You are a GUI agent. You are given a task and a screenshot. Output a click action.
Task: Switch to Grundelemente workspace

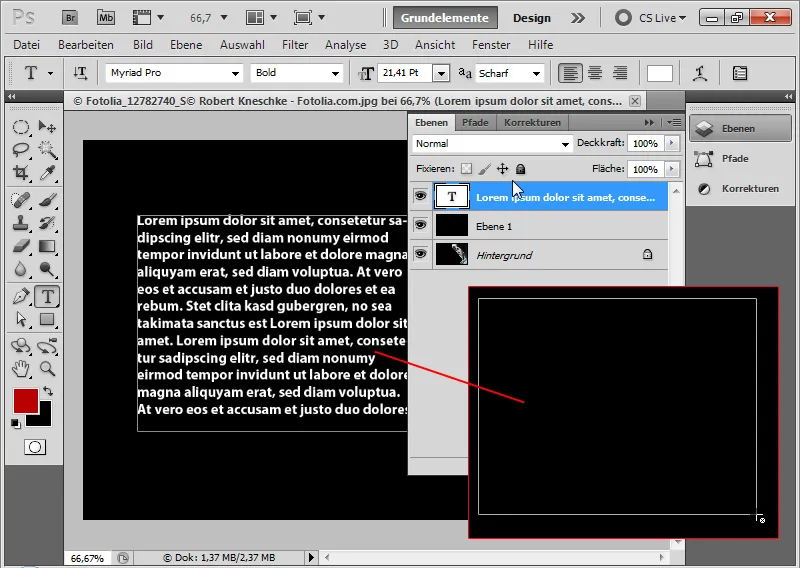point(445,18)
